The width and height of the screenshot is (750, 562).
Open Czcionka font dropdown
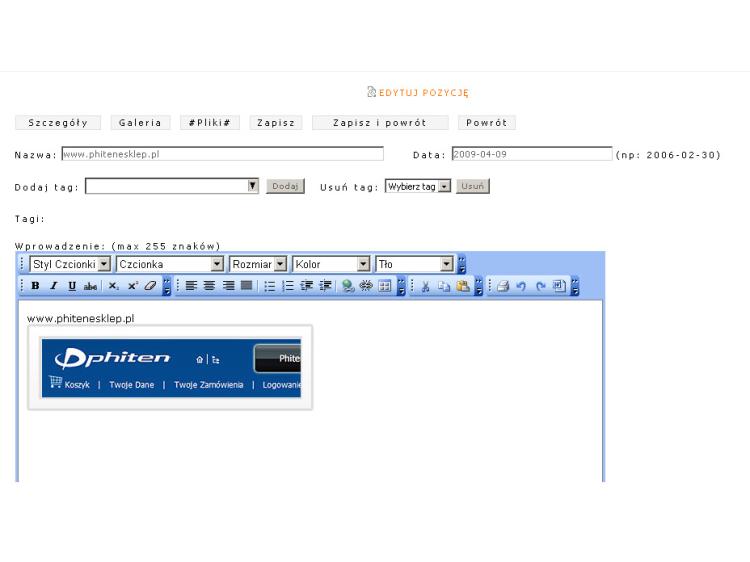point(170,264)
